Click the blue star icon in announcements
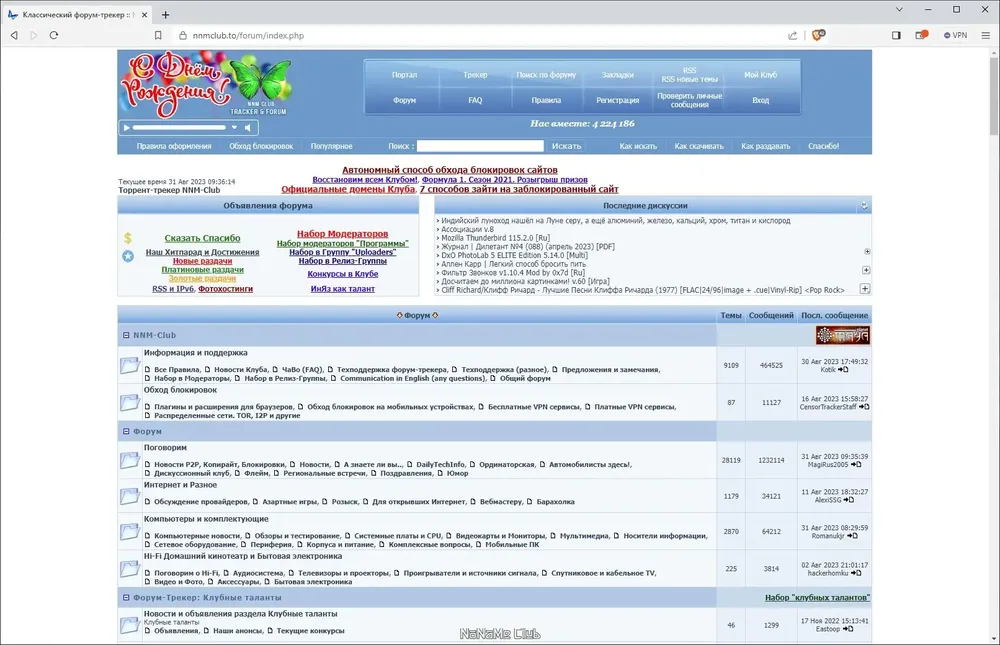 point(128,256)
